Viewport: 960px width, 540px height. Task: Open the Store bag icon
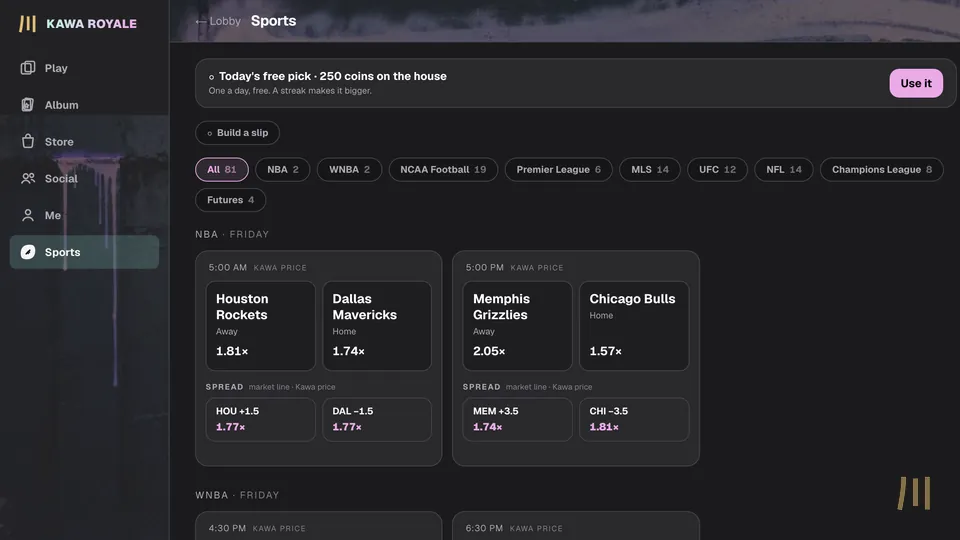(x=28, y=141)
